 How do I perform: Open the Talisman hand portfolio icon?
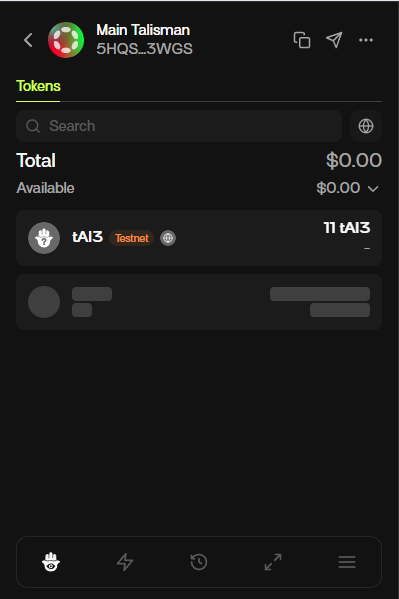[51, 562]
